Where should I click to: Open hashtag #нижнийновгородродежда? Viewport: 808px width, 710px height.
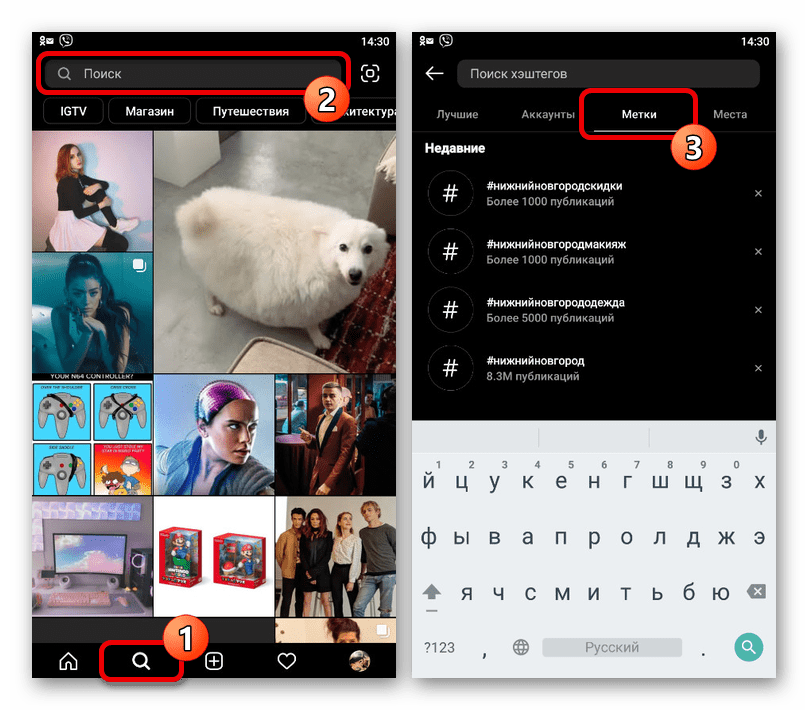(x=594, y=310)
